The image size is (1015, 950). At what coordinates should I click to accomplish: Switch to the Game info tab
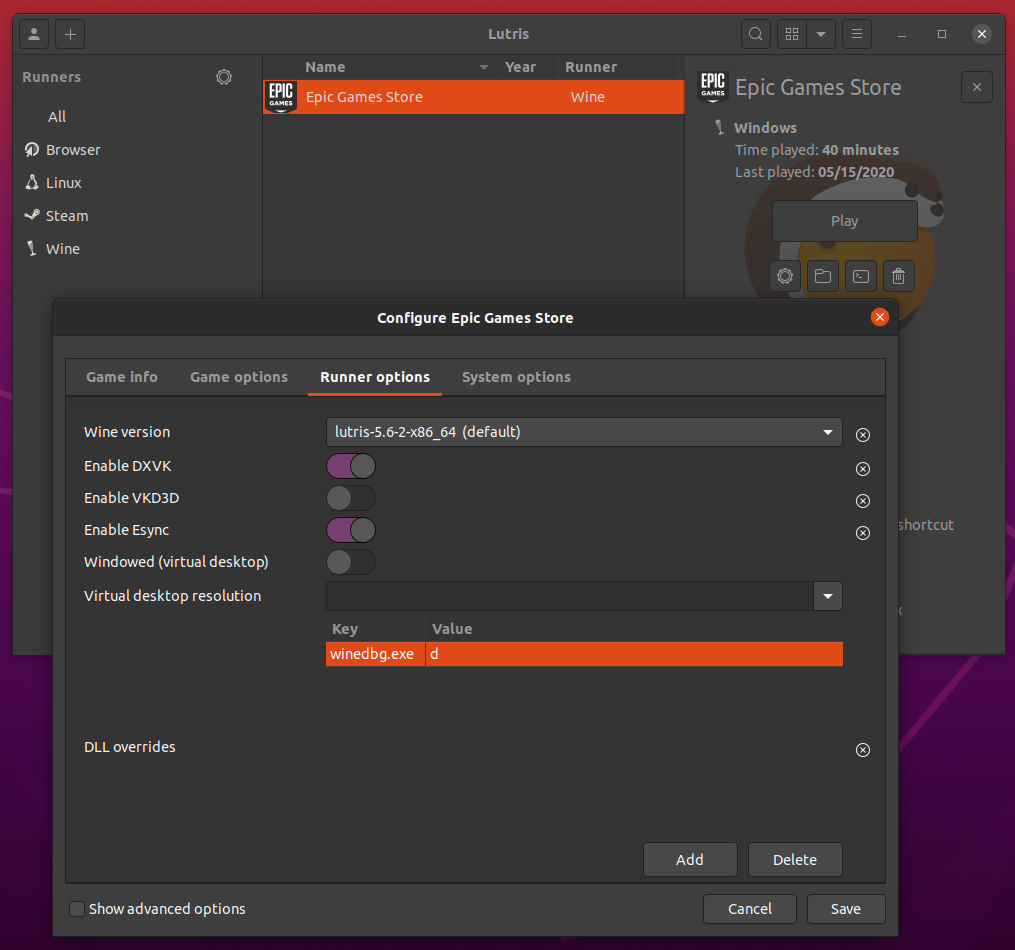pos(122,377)
